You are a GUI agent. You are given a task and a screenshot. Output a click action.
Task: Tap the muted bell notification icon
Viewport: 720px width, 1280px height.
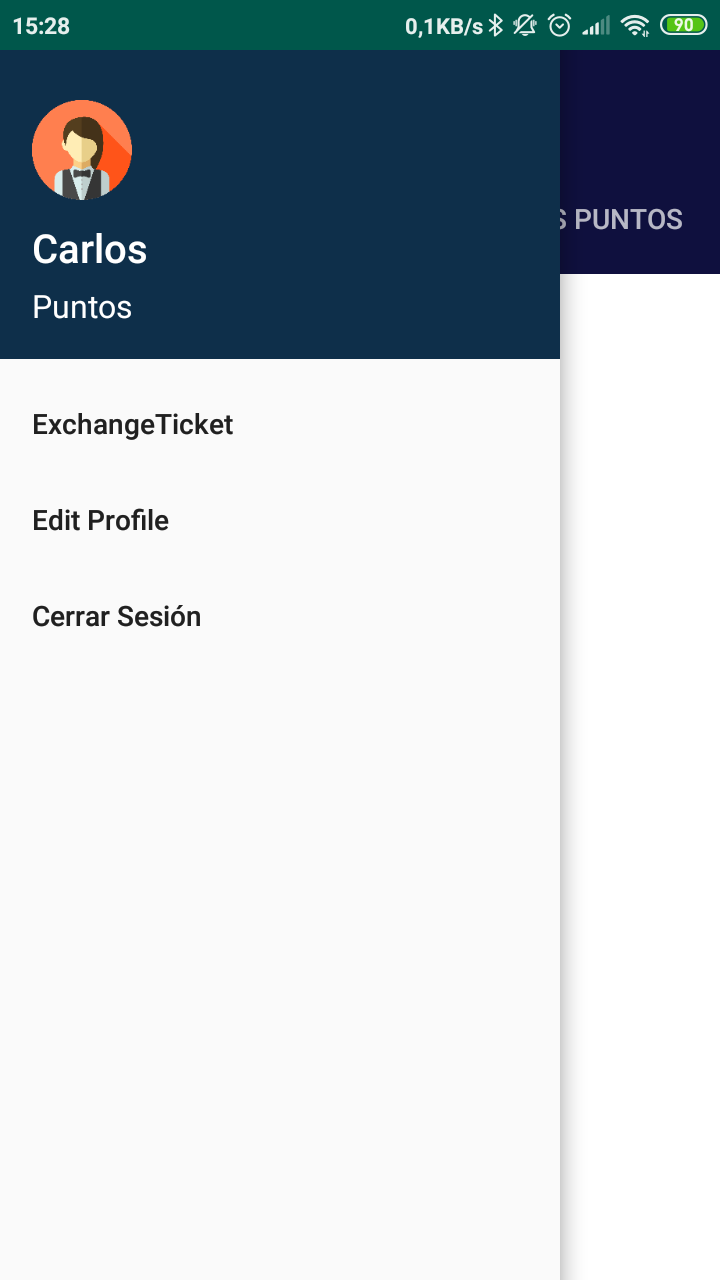coord(525,25)
